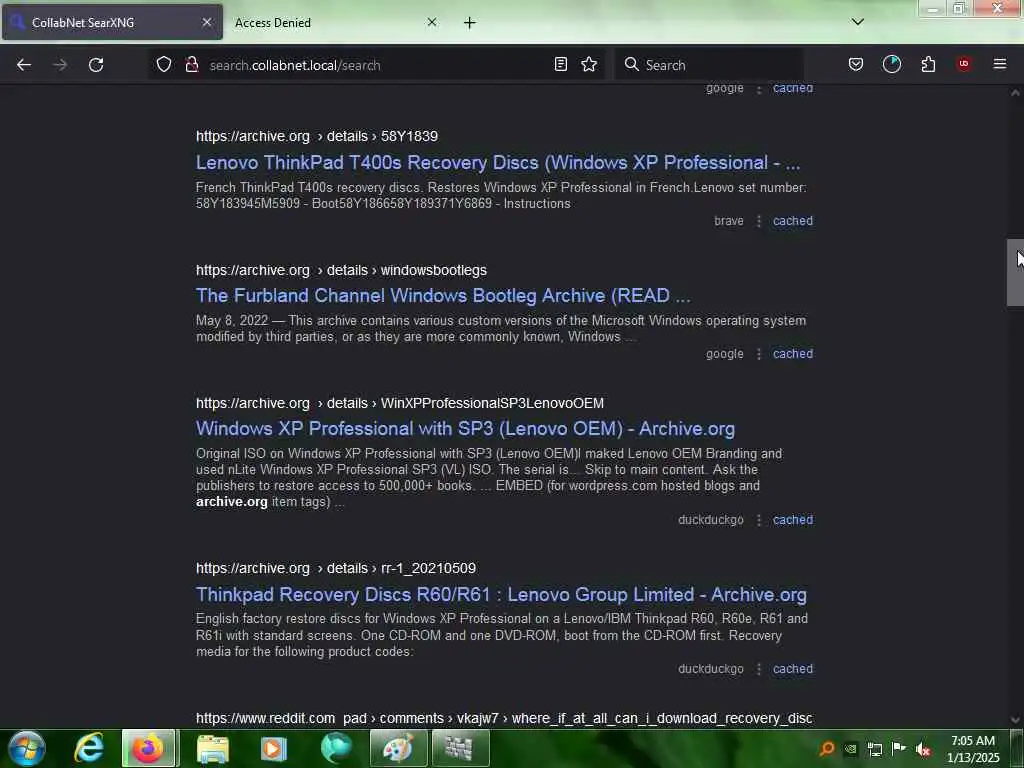Open Thinkpad Recovery Discs R60/R61 result

point(501,595)
